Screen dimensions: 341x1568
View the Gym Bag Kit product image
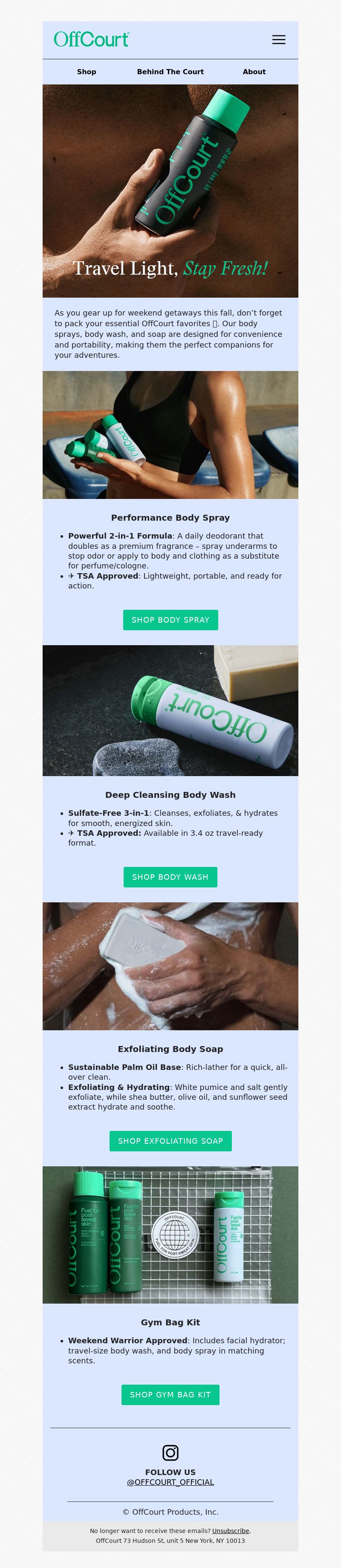pyautogui.click(x=170, y=1235)
